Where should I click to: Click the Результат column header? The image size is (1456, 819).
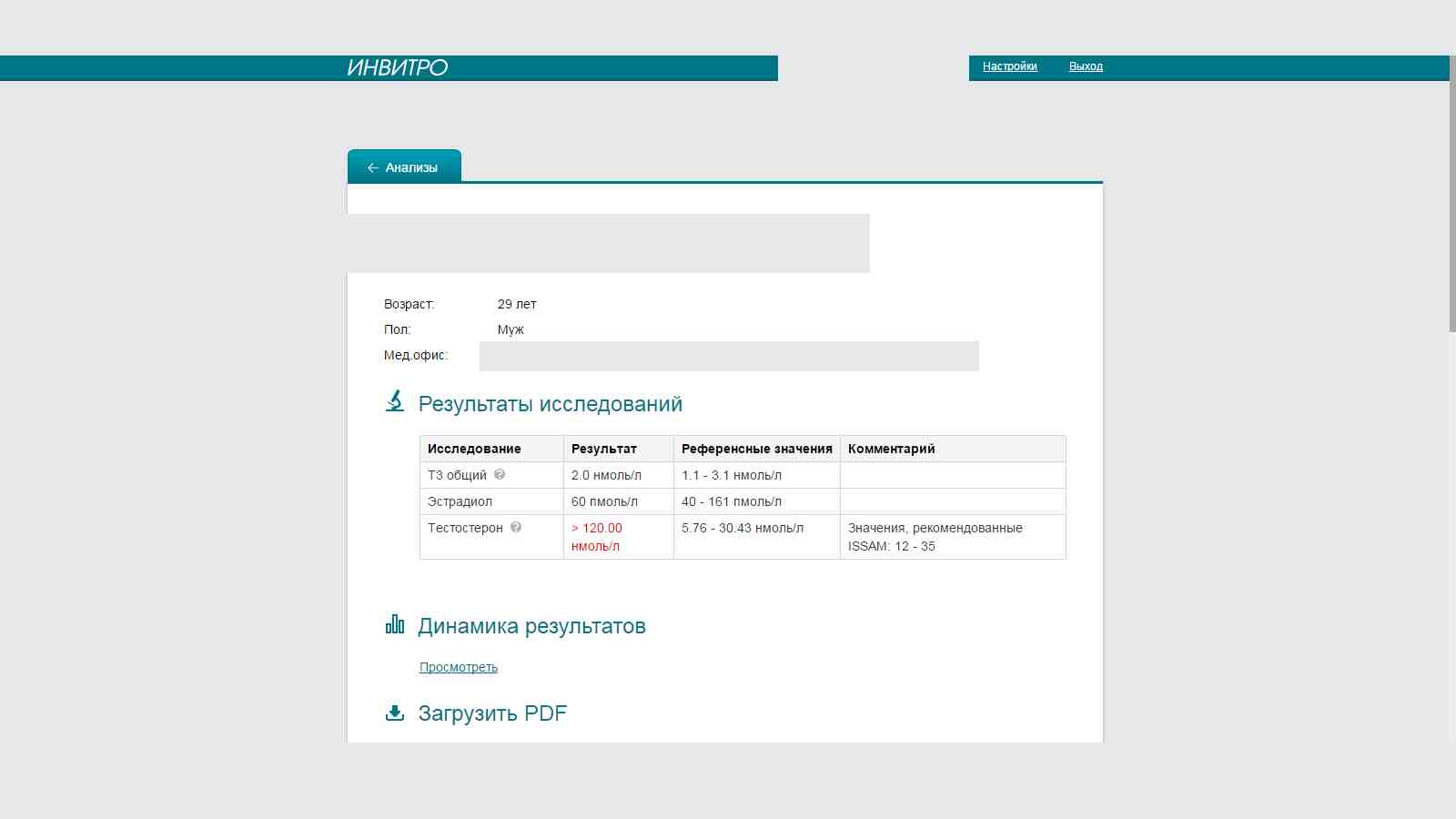(602, 448)
